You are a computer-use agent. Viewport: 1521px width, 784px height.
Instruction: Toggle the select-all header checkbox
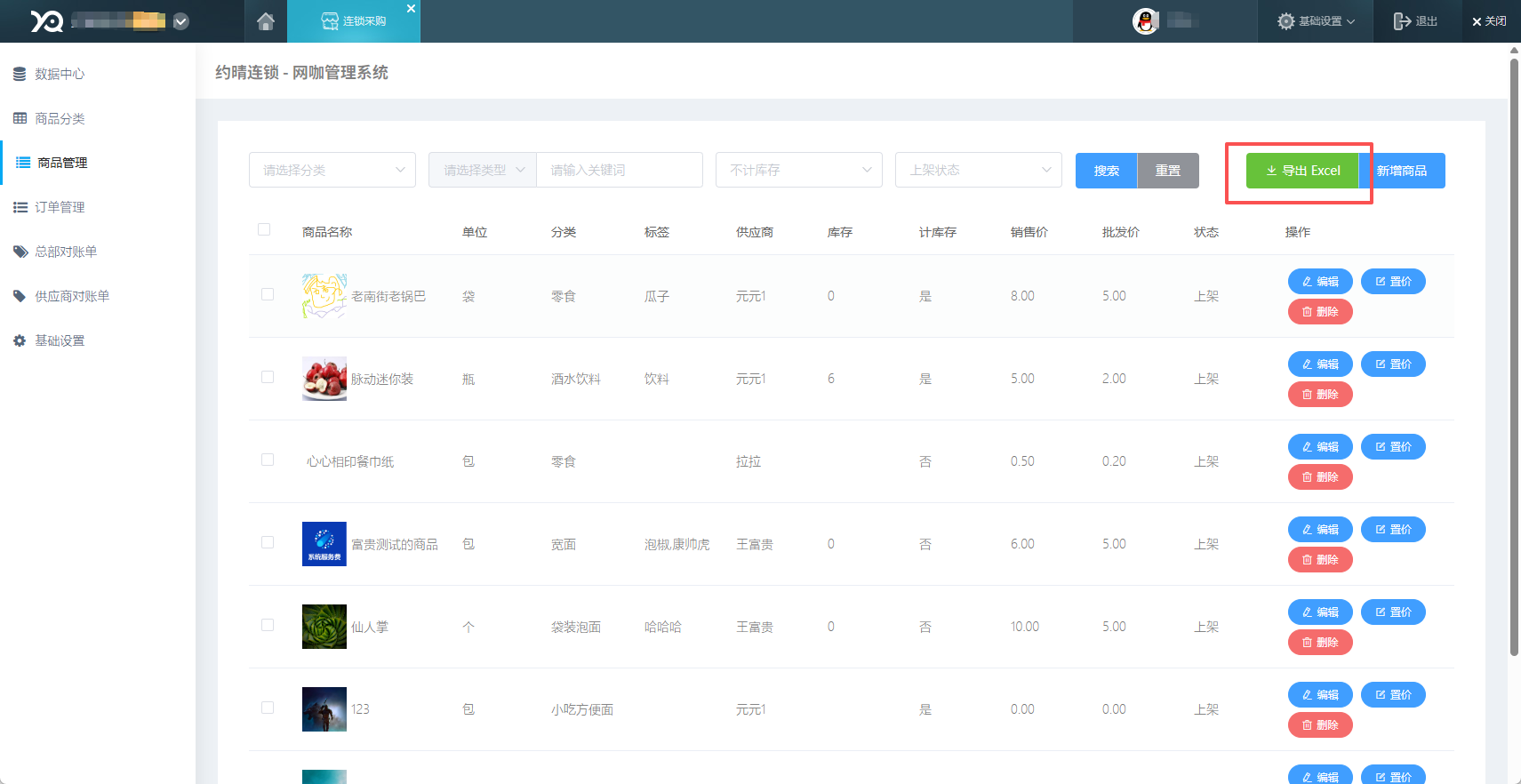264,229
